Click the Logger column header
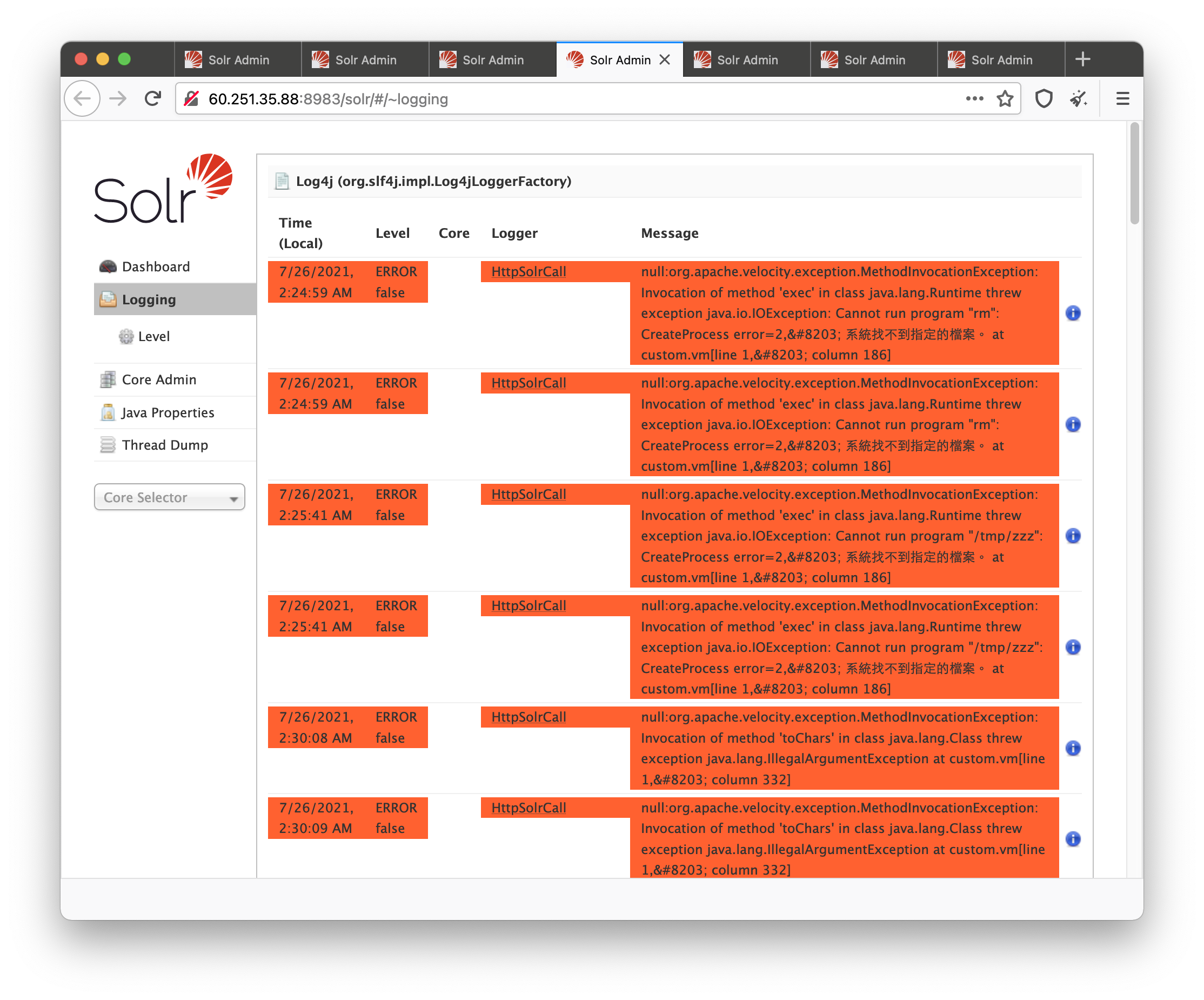1204x1000 pixels. (514, 234)
